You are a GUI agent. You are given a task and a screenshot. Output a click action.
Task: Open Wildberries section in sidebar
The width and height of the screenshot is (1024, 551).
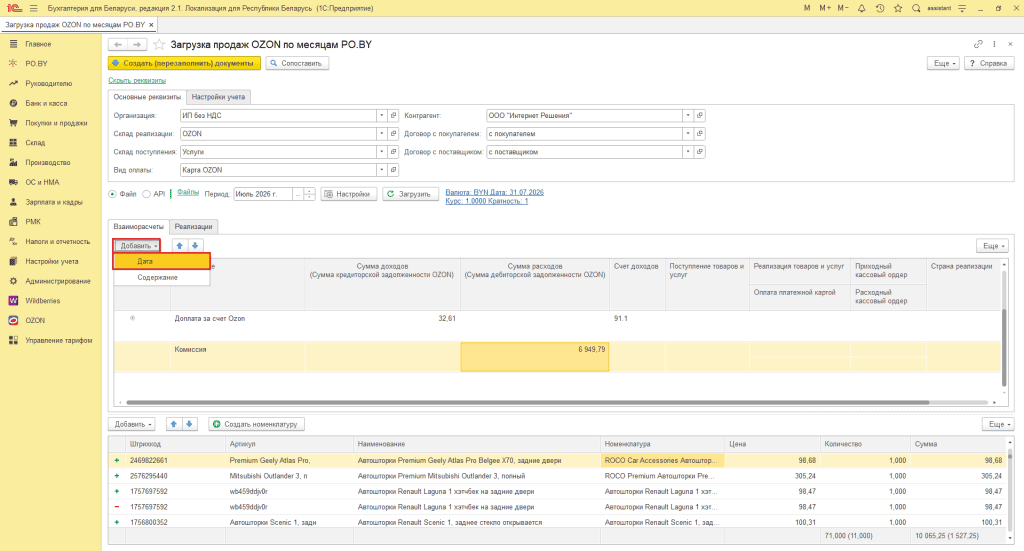(42, 301)
